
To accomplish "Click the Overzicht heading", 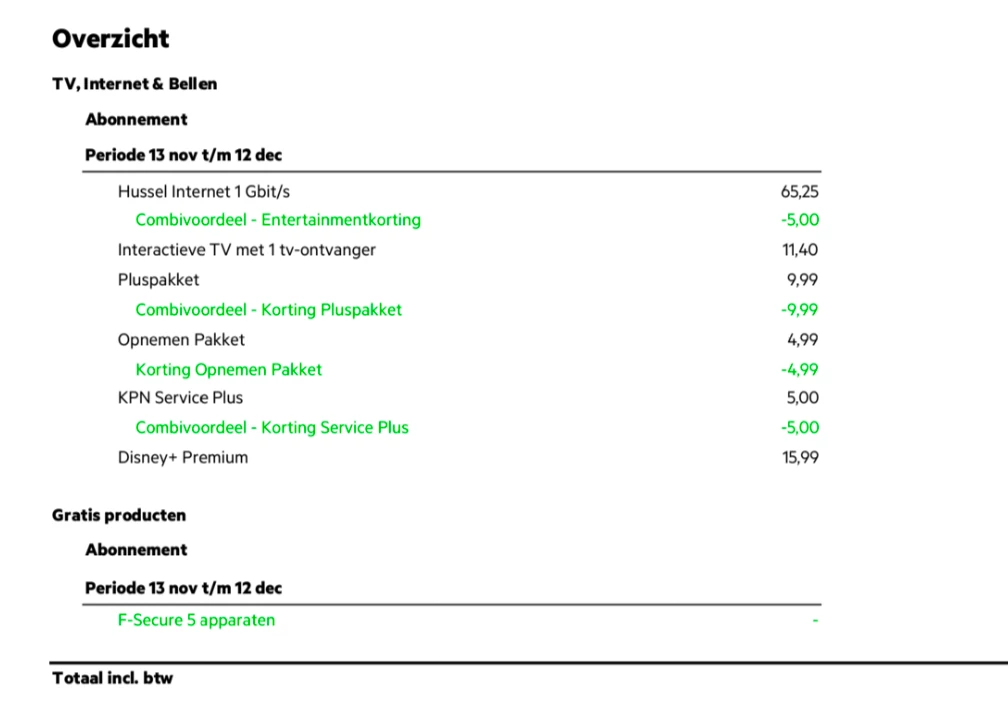I will [111, 39].
